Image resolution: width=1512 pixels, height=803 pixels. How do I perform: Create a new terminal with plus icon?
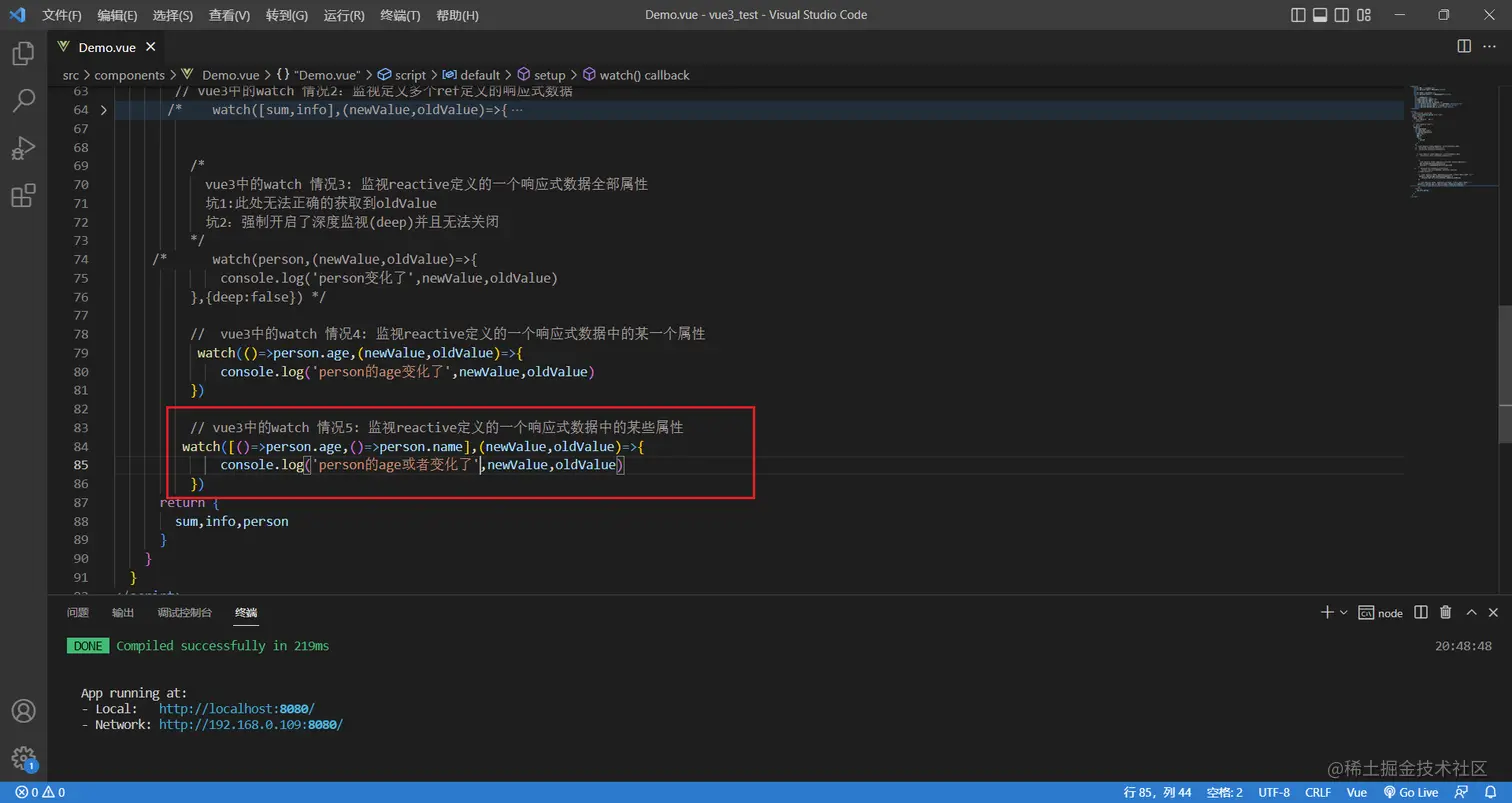[x=1327, y=612]
